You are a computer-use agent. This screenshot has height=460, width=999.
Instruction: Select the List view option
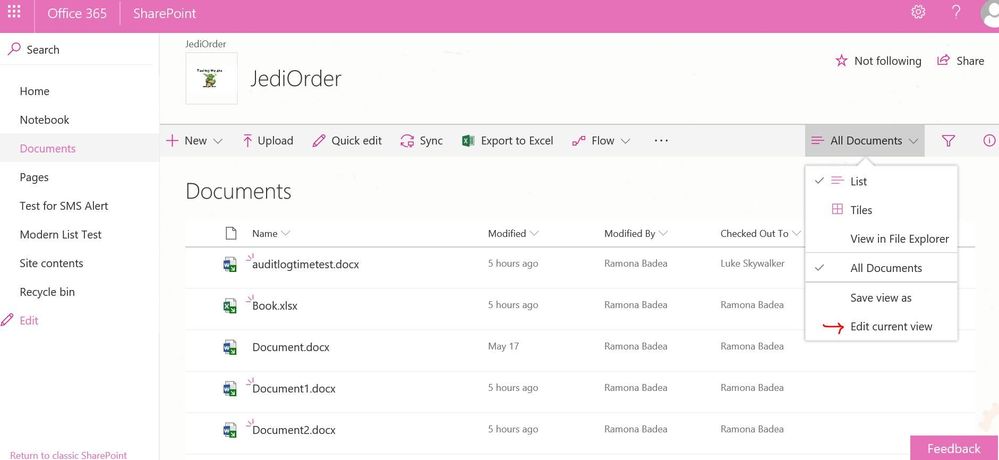click(881, 181)
